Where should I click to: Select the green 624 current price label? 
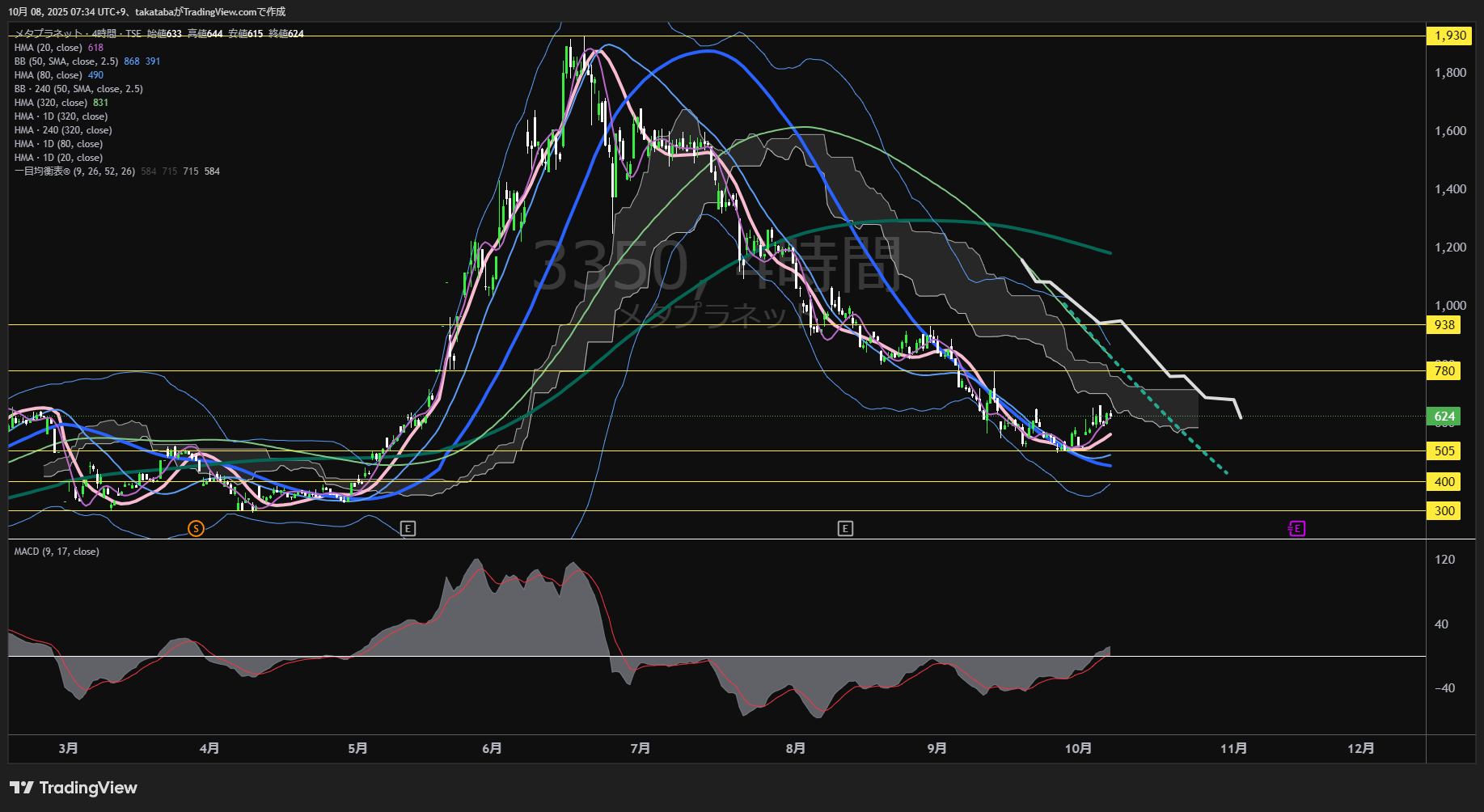1444,417
